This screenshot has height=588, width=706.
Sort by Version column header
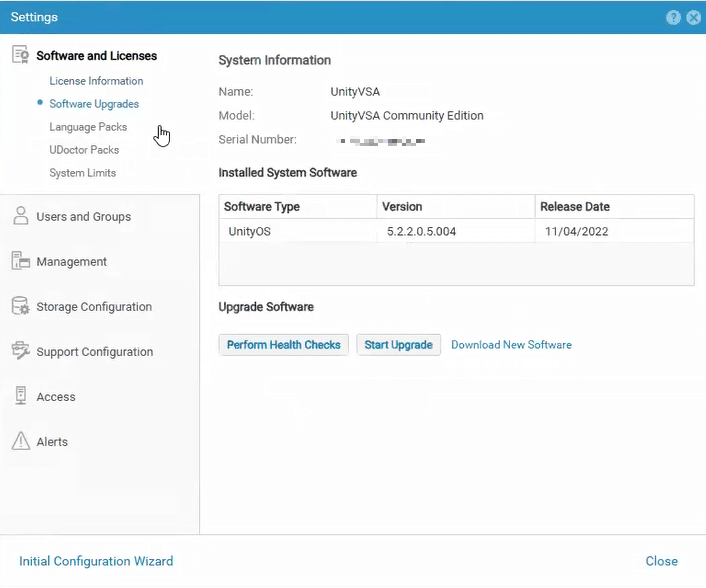coord(456,207)
